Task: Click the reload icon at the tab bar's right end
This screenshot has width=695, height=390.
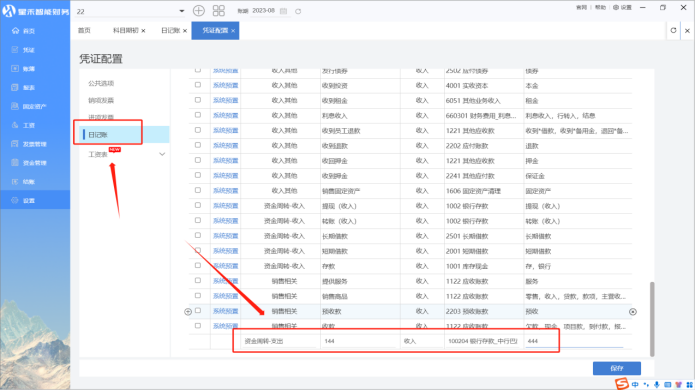Action: click(673, 30)
